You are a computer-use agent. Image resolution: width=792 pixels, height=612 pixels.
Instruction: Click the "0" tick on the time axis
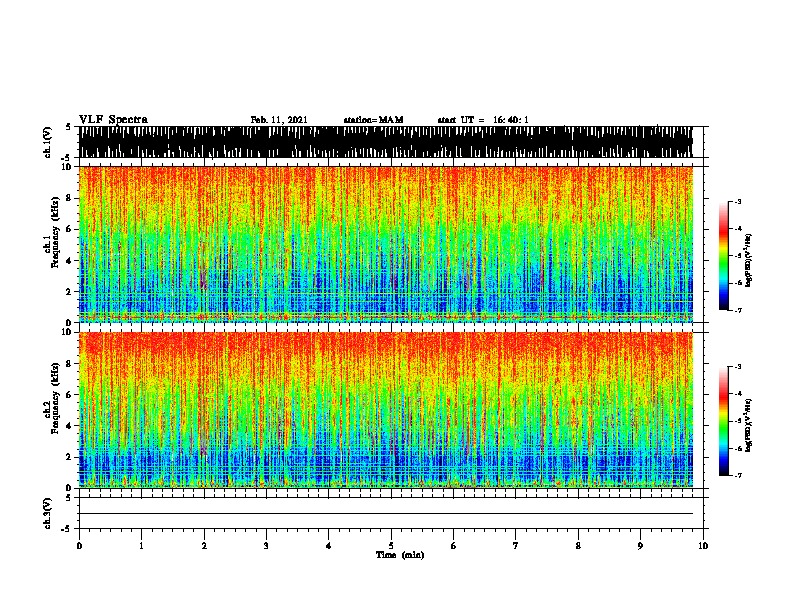79,546
